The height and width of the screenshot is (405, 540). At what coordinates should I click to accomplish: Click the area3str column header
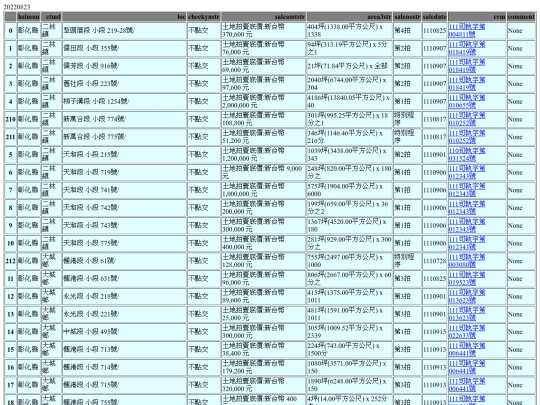pos(350,17)
